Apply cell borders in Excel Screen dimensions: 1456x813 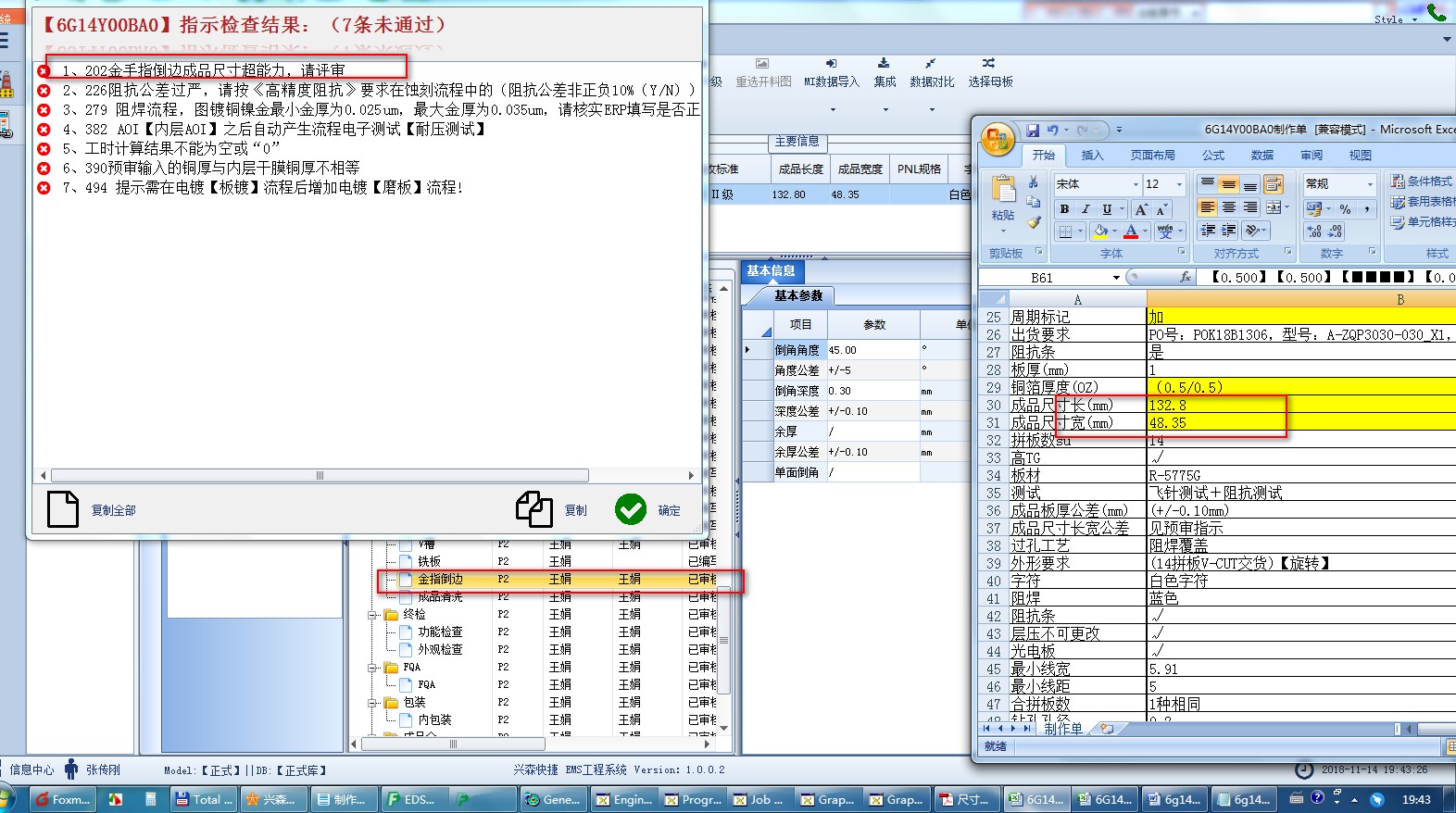1066,231
